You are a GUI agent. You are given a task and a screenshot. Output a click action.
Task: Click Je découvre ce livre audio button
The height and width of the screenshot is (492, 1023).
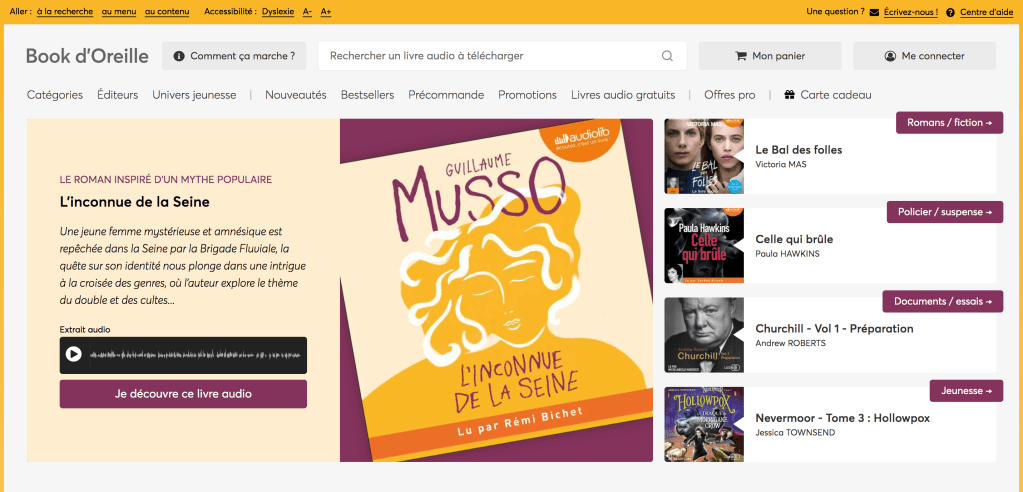point(183,394)
